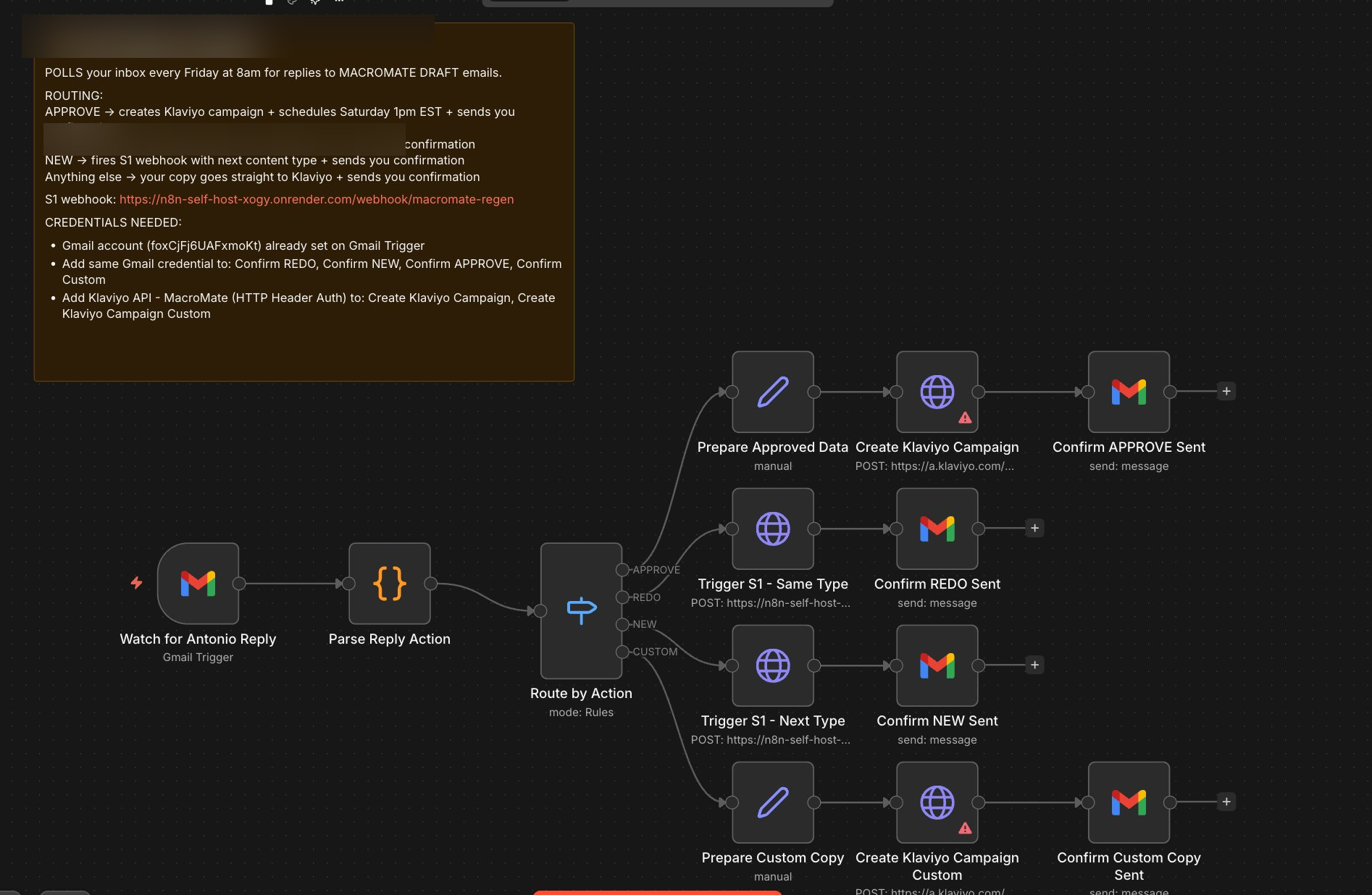The height and width of the screenshot is (895, 1372).
Task: Select the Watch for Antonio Reply Gmail trigger node
Action: [x=198, y=583]
